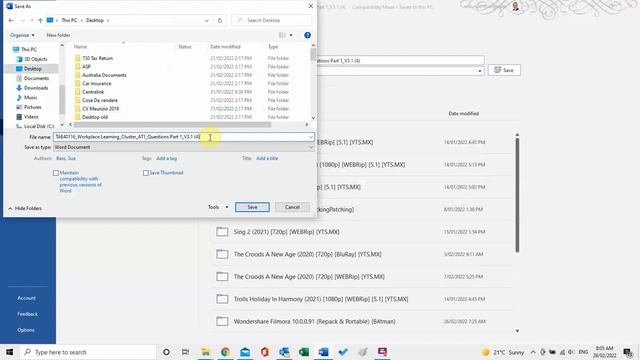Show hidden system tray icons
The image size is (640, 360).
pos(533,352)
